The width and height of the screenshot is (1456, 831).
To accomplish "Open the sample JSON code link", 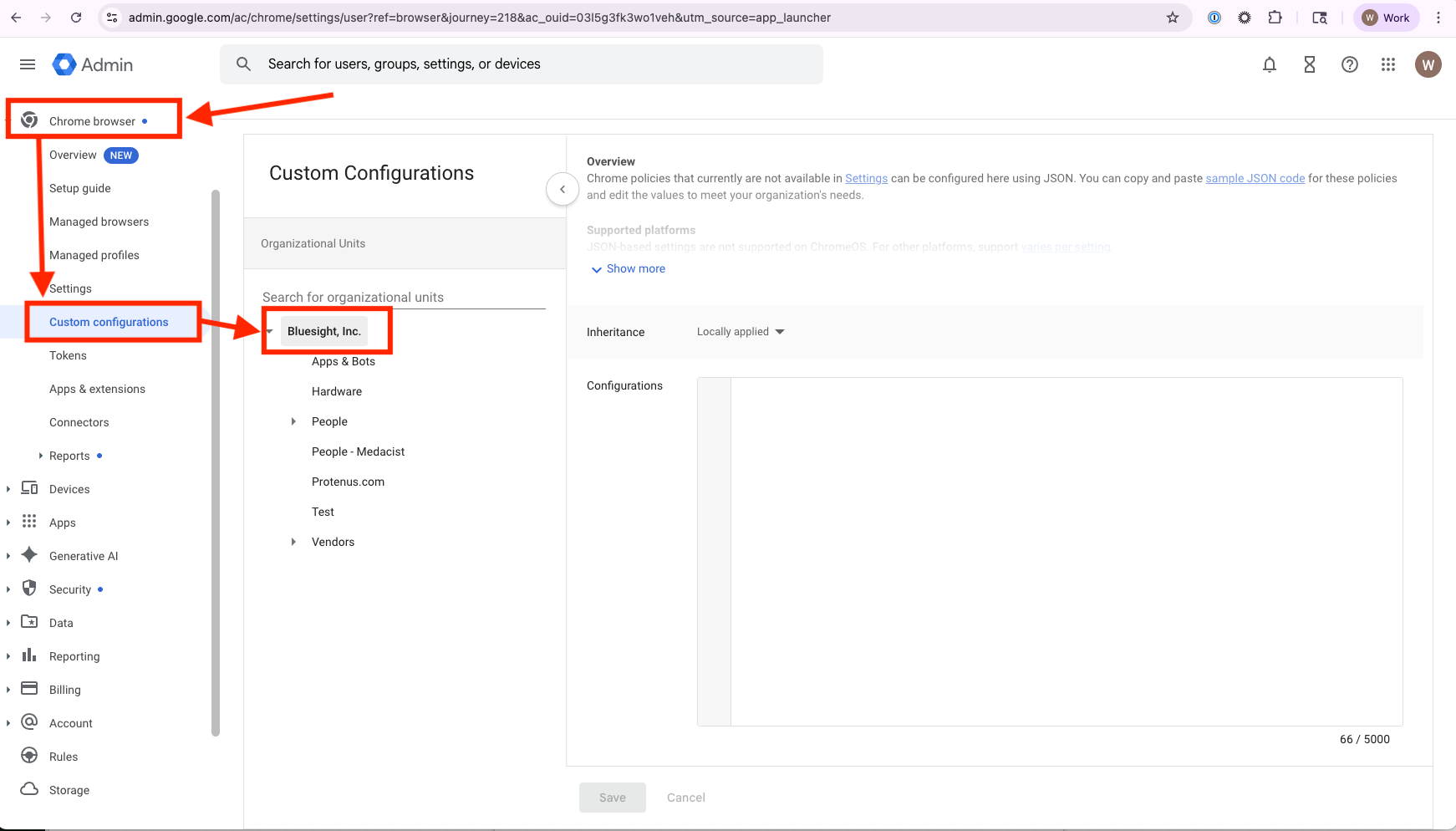I will pos(1255,178).
